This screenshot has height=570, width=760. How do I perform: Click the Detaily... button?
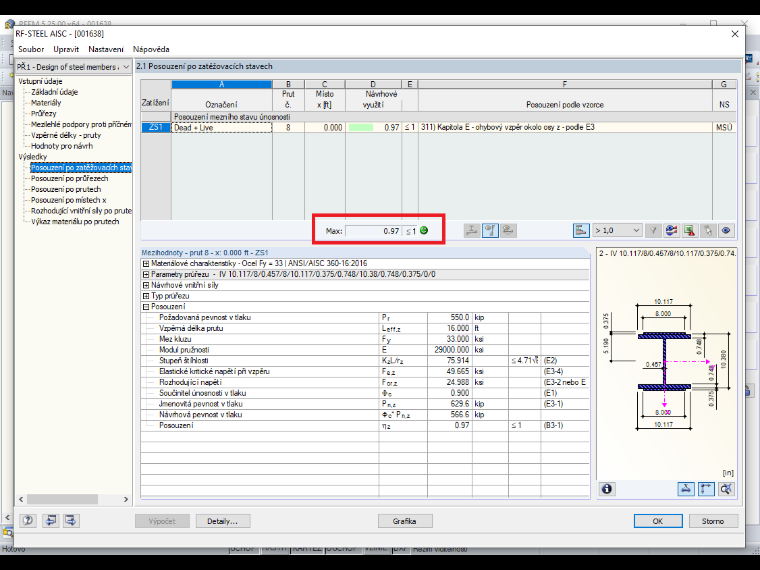(x=222, y=521)
